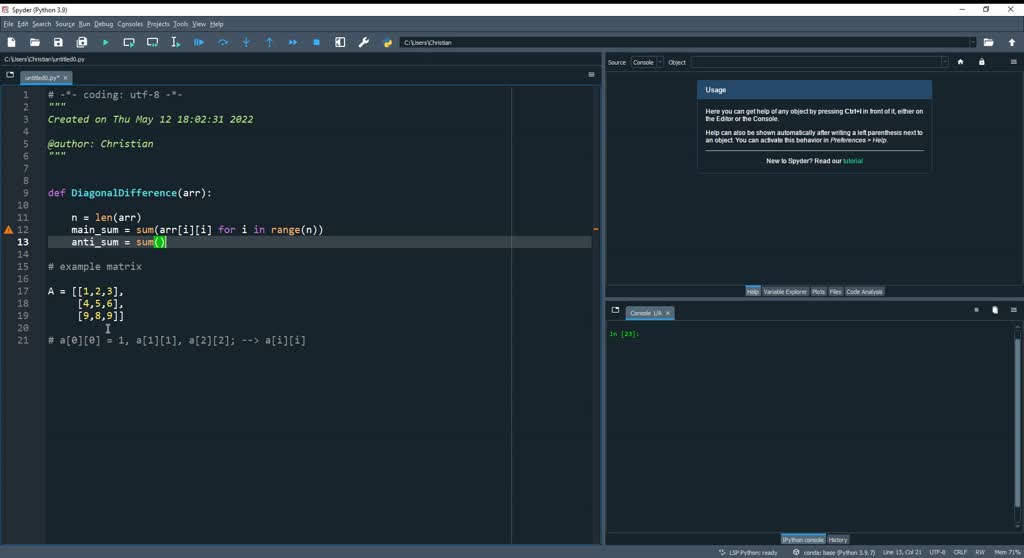Screen dimensions: 1024x558
Task: Open Preferences with the wrench icon
Action: point(363,43)
